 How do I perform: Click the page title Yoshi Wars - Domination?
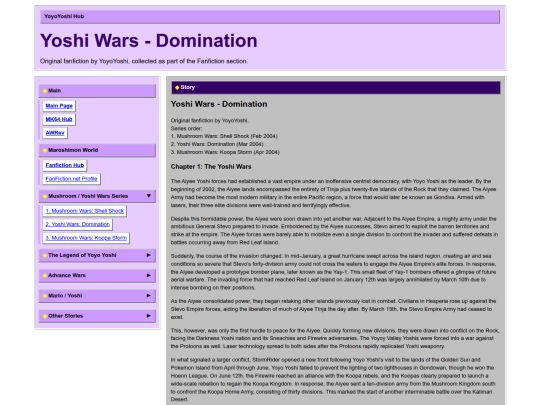[149, 41]
